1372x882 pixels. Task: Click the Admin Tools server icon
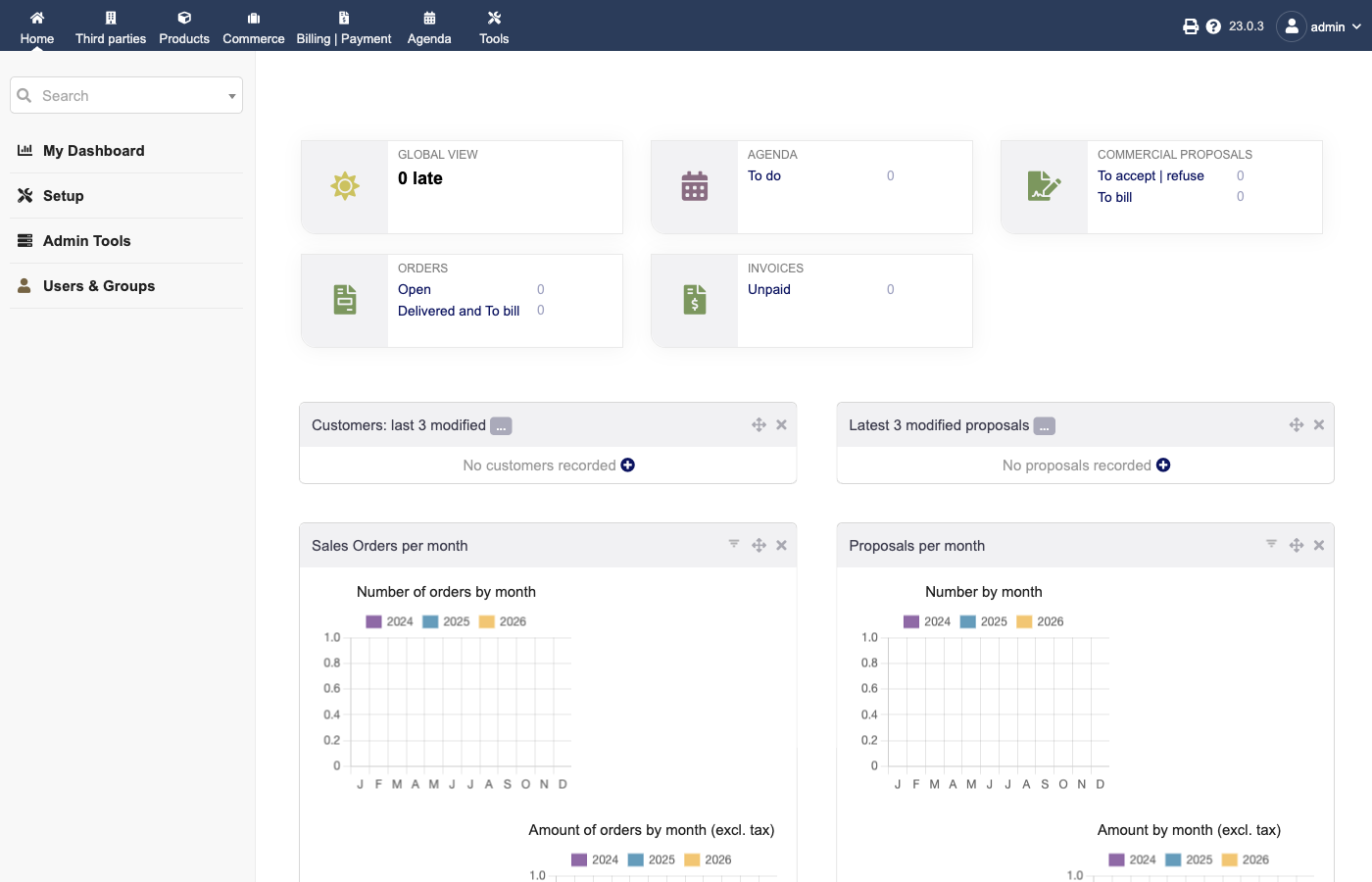click(25, 240)
